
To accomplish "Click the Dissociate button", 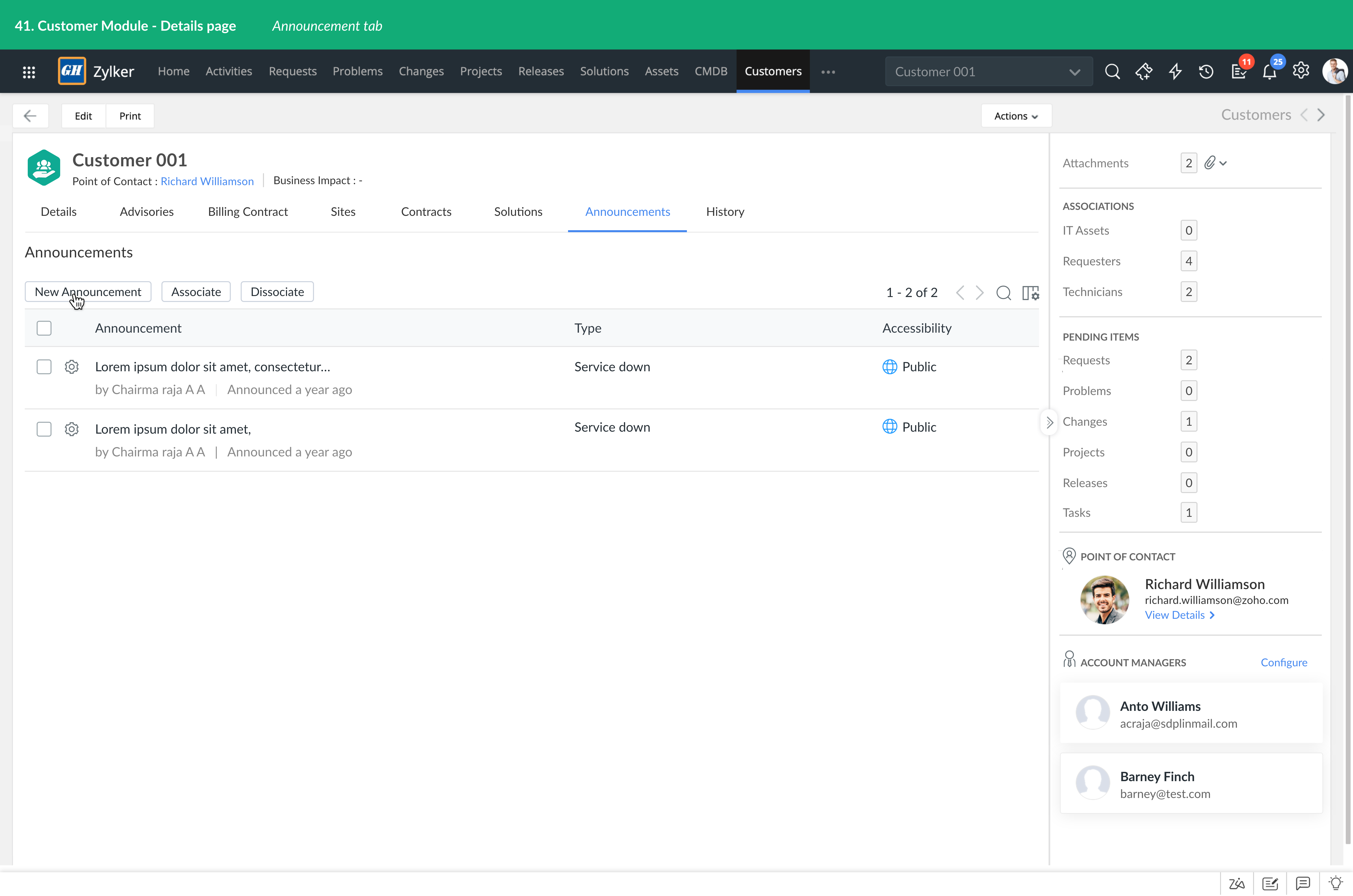I will (x=277, y=292).
